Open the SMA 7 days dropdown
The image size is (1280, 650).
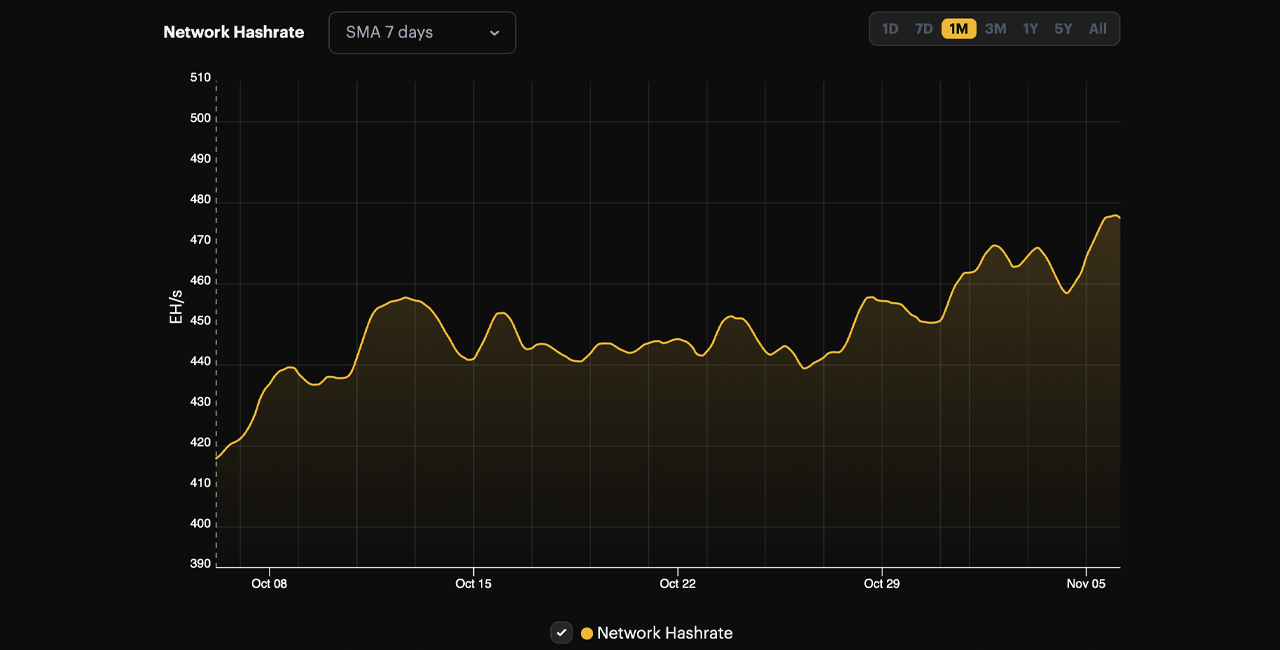(x=421, y=33)
